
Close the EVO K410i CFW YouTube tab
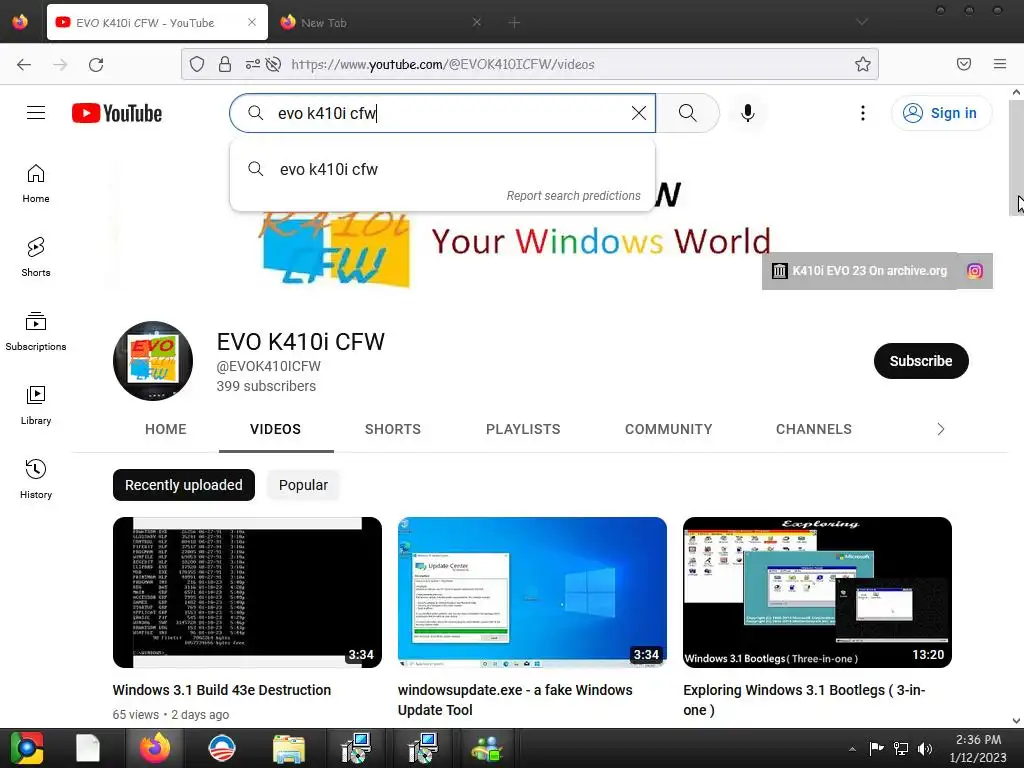(252, 22)
